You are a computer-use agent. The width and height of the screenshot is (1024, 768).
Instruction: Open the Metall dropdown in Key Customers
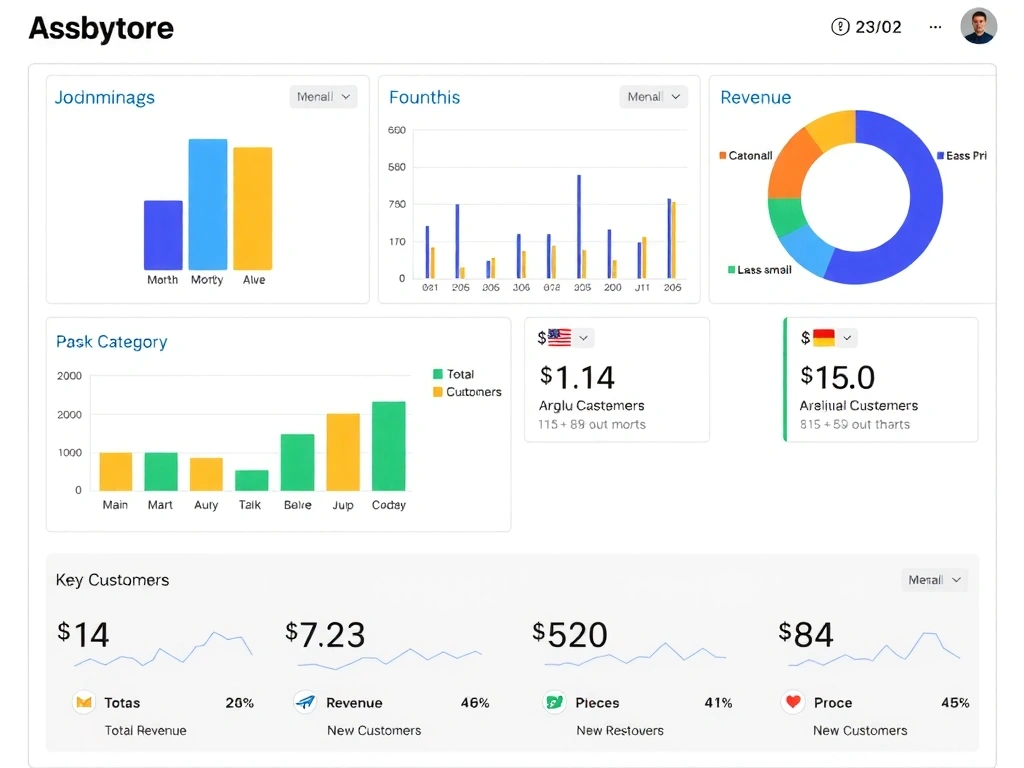934,580
